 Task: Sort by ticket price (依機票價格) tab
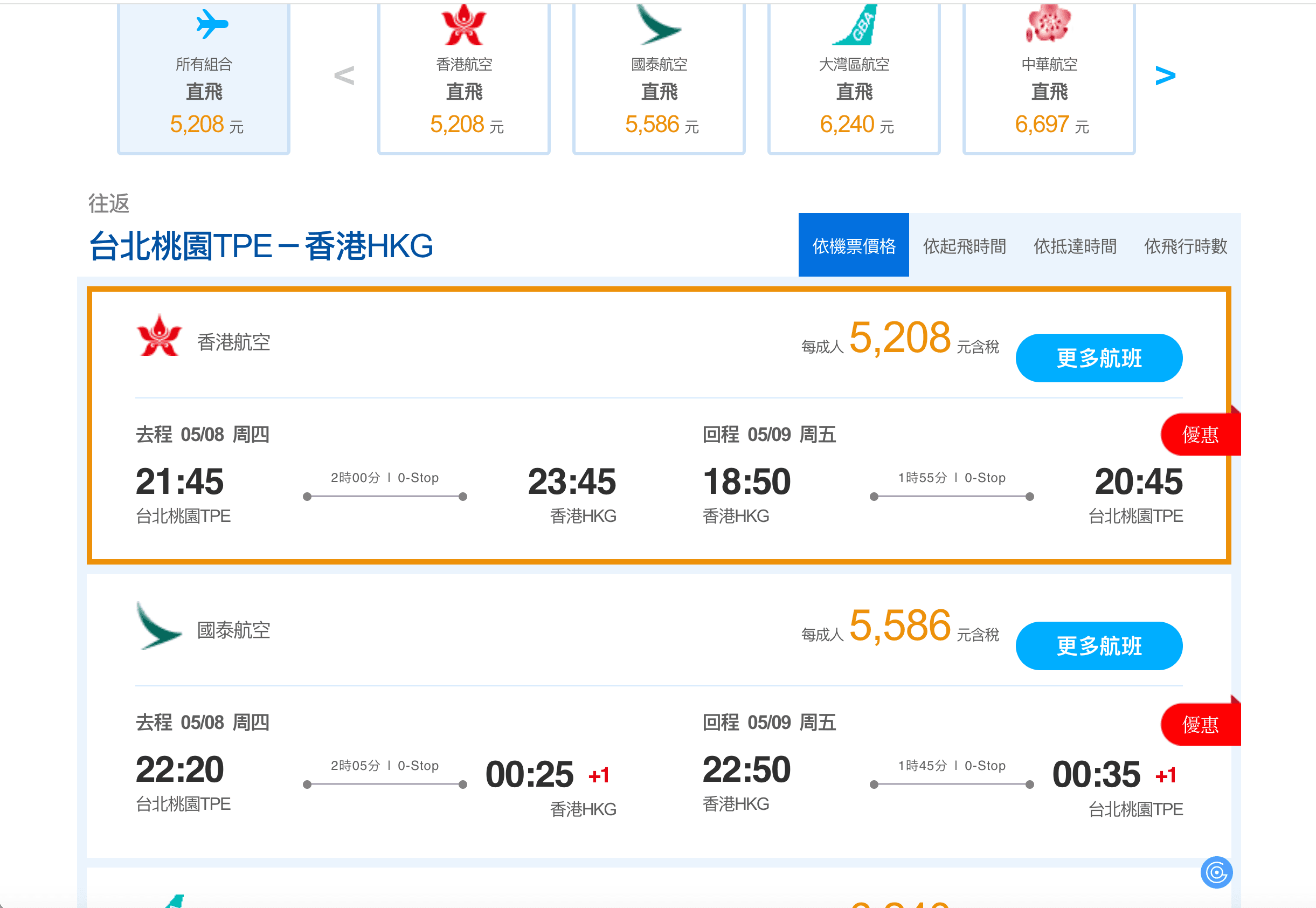[x=853, y=246]
